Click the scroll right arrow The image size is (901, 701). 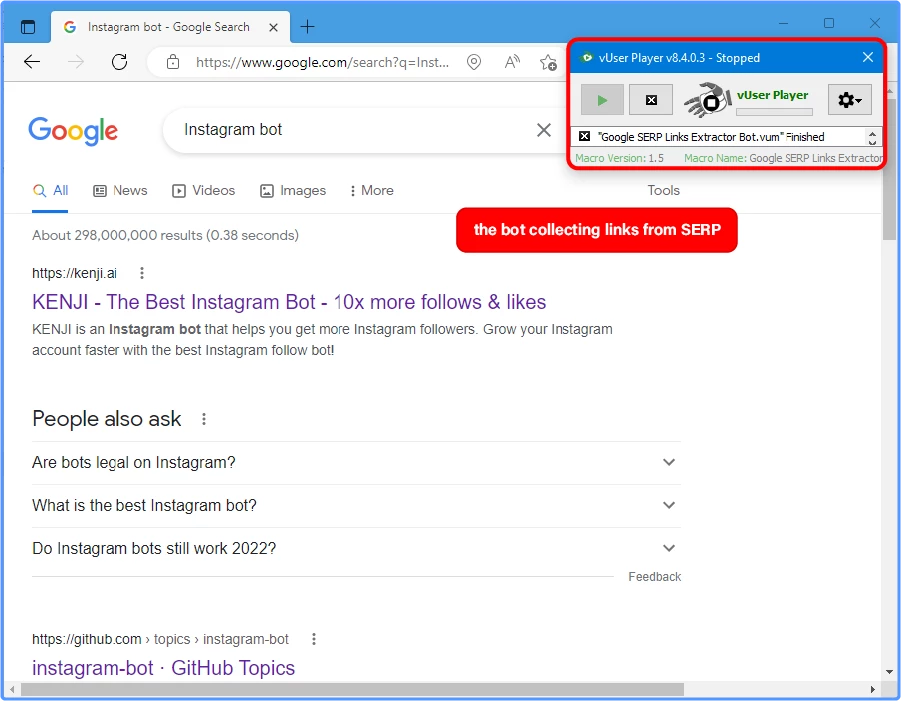[872, 689]
